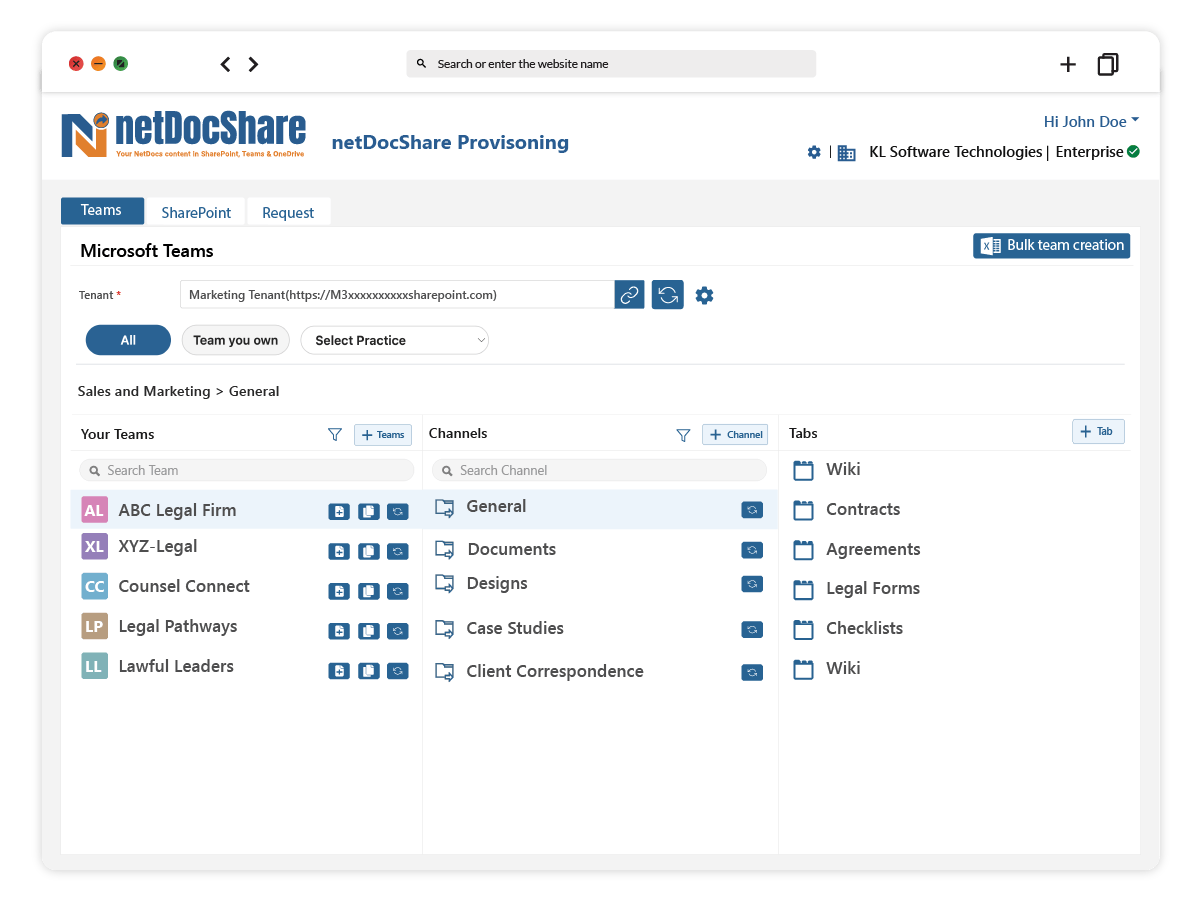Select the All filter pill
This screenshot has height=901, width=1201.
point(128,340)
